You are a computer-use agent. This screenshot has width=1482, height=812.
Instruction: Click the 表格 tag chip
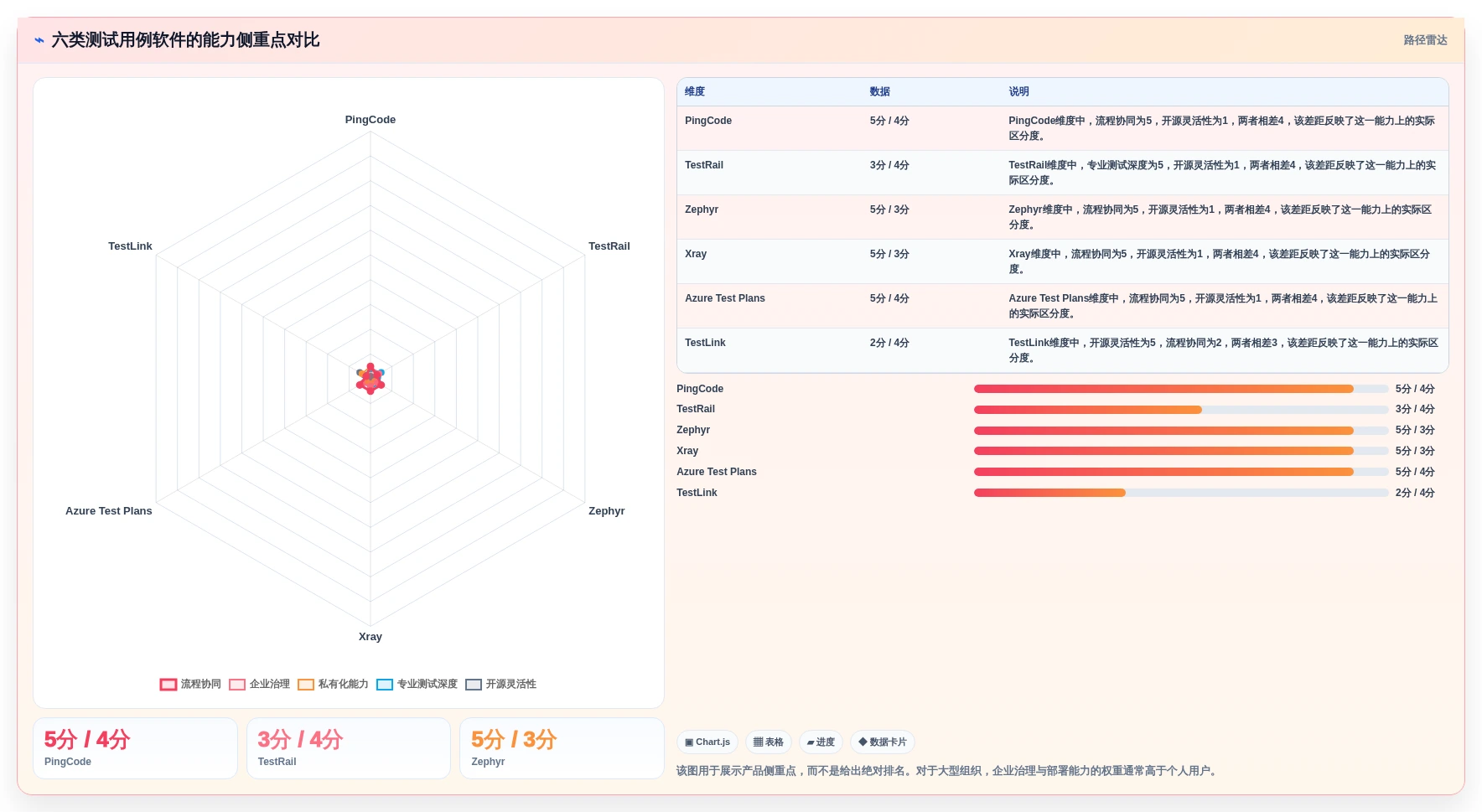(768, 742)
